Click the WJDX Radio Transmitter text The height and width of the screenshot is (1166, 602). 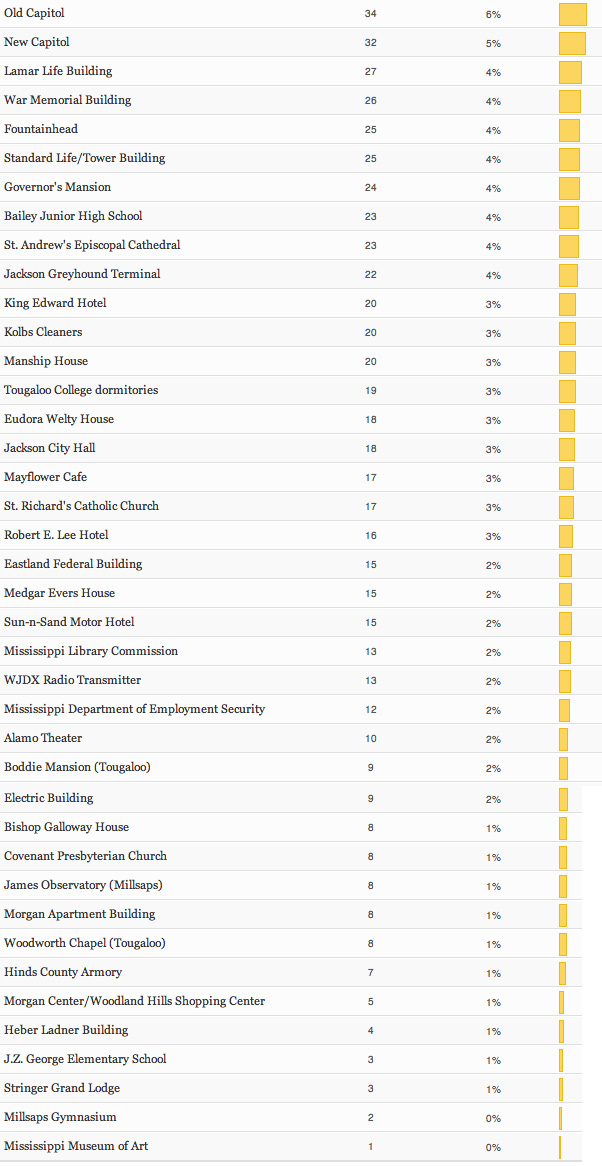pos(72,680)
